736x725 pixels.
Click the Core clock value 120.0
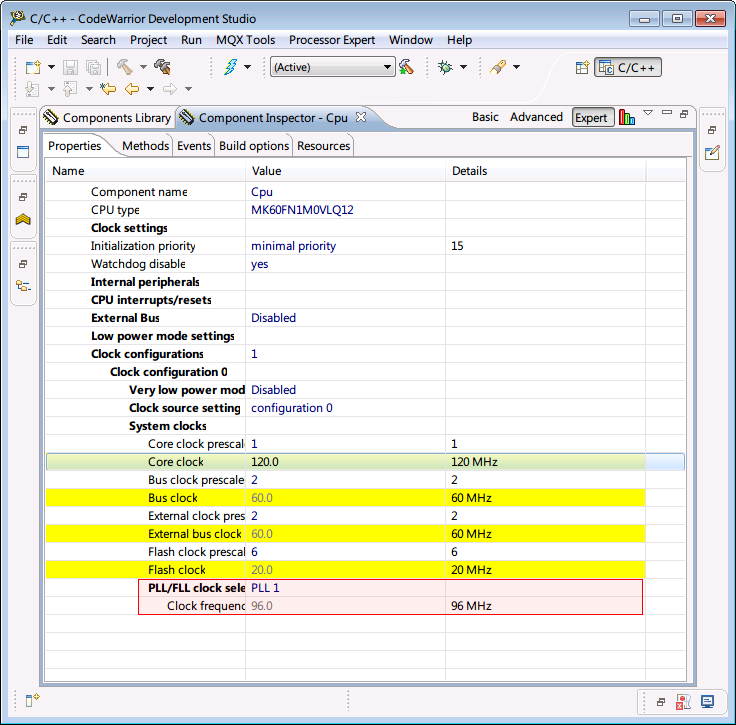pyautogui.click(x=265, y=462)
